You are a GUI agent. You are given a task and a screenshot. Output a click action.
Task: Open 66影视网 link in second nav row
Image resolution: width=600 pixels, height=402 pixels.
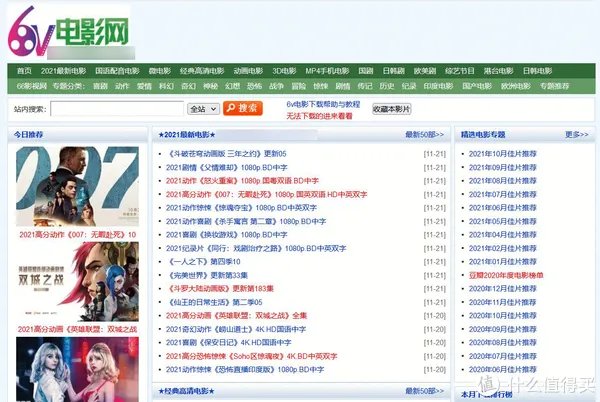[31, 86]
